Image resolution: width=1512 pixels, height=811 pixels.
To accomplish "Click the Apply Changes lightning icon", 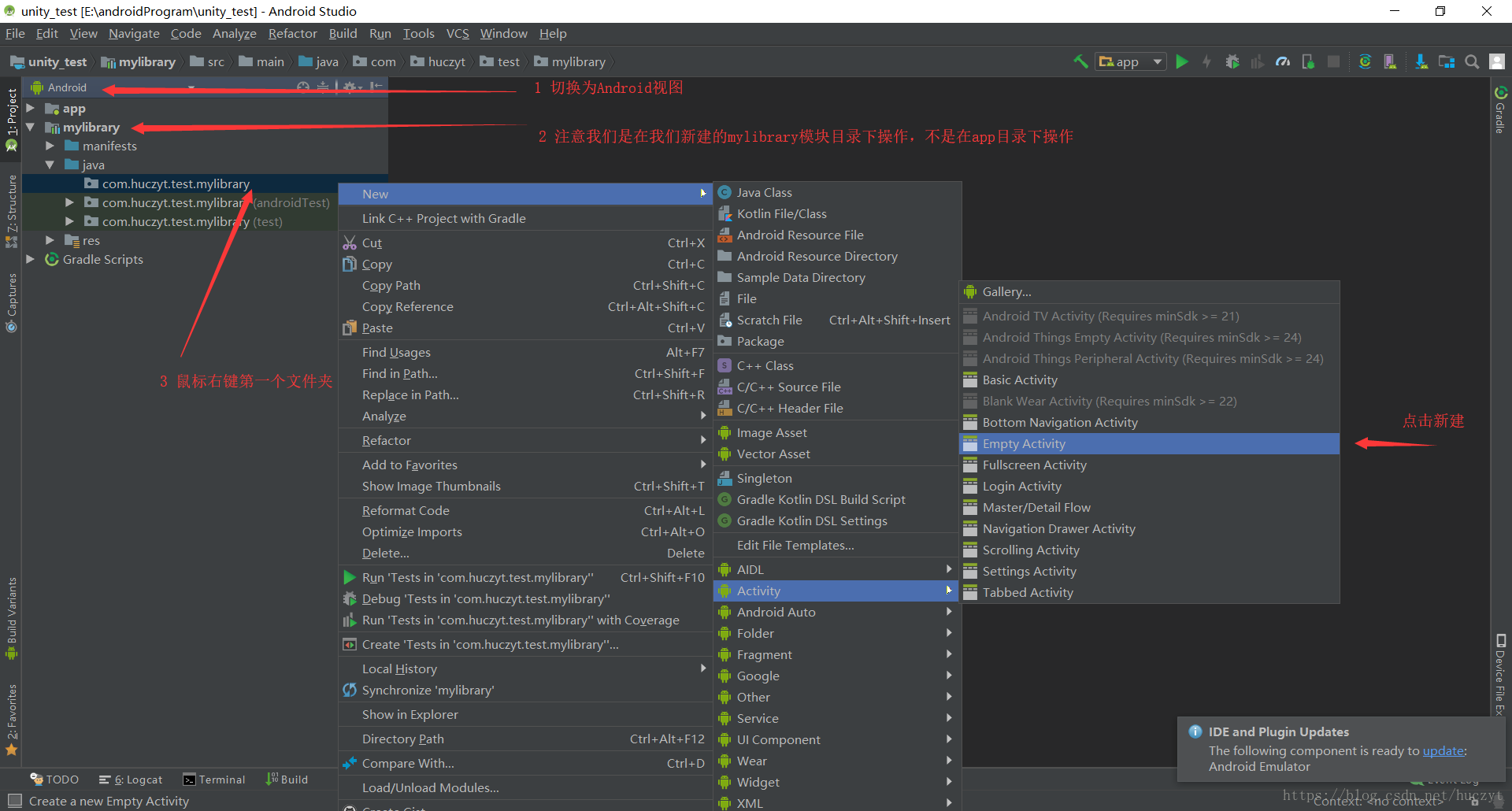I will click(x=1206, y=61).
